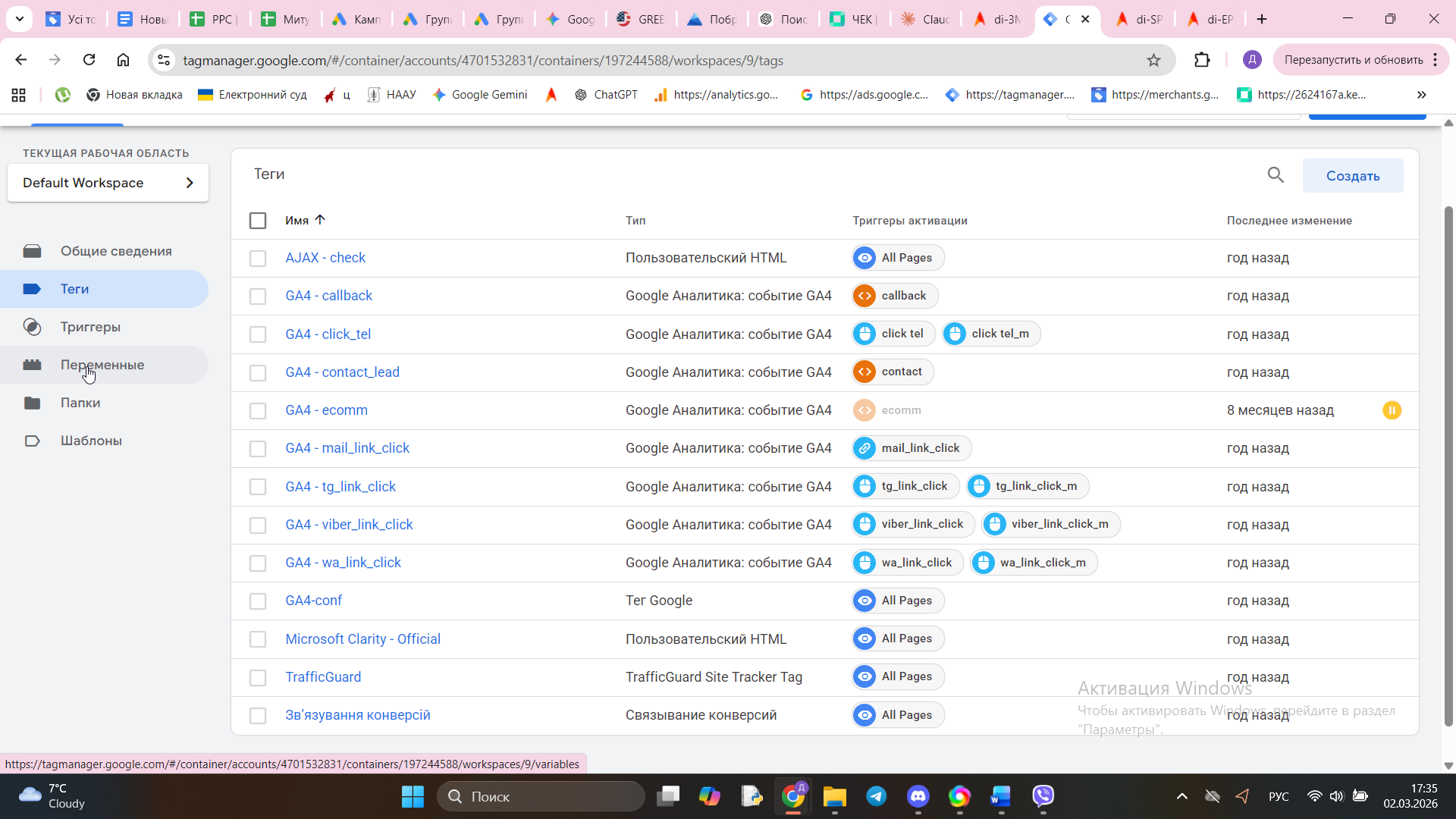This screenshot has height=819, width=1456.
Task: Open Folders section in sidebar
Action: point(80,403)
